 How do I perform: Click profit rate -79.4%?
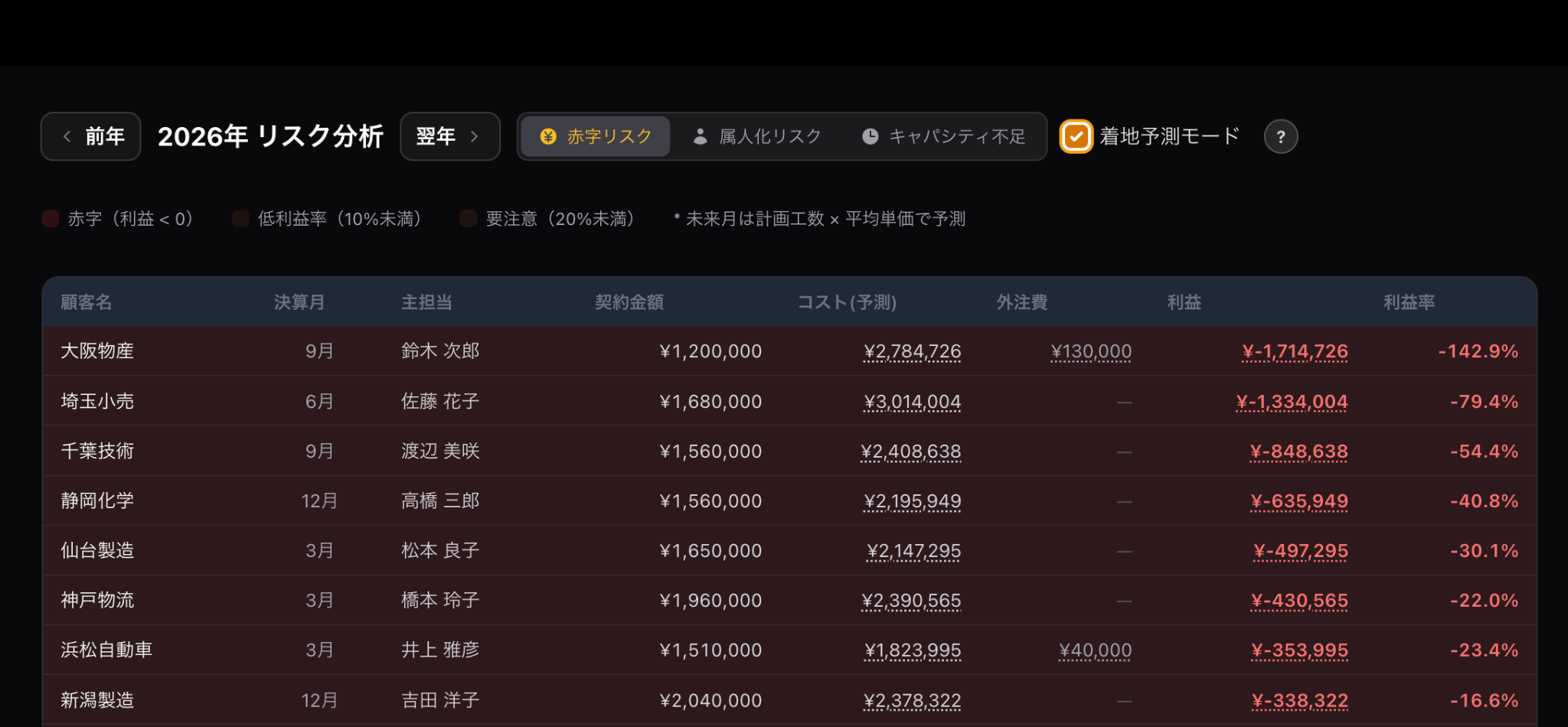pos(1484,402)
